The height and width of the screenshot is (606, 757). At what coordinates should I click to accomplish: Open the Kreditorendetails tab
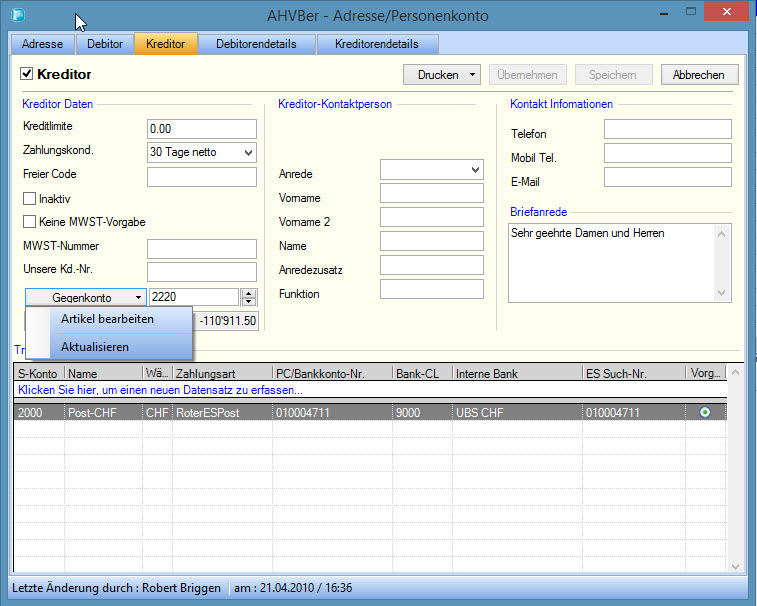376,44
